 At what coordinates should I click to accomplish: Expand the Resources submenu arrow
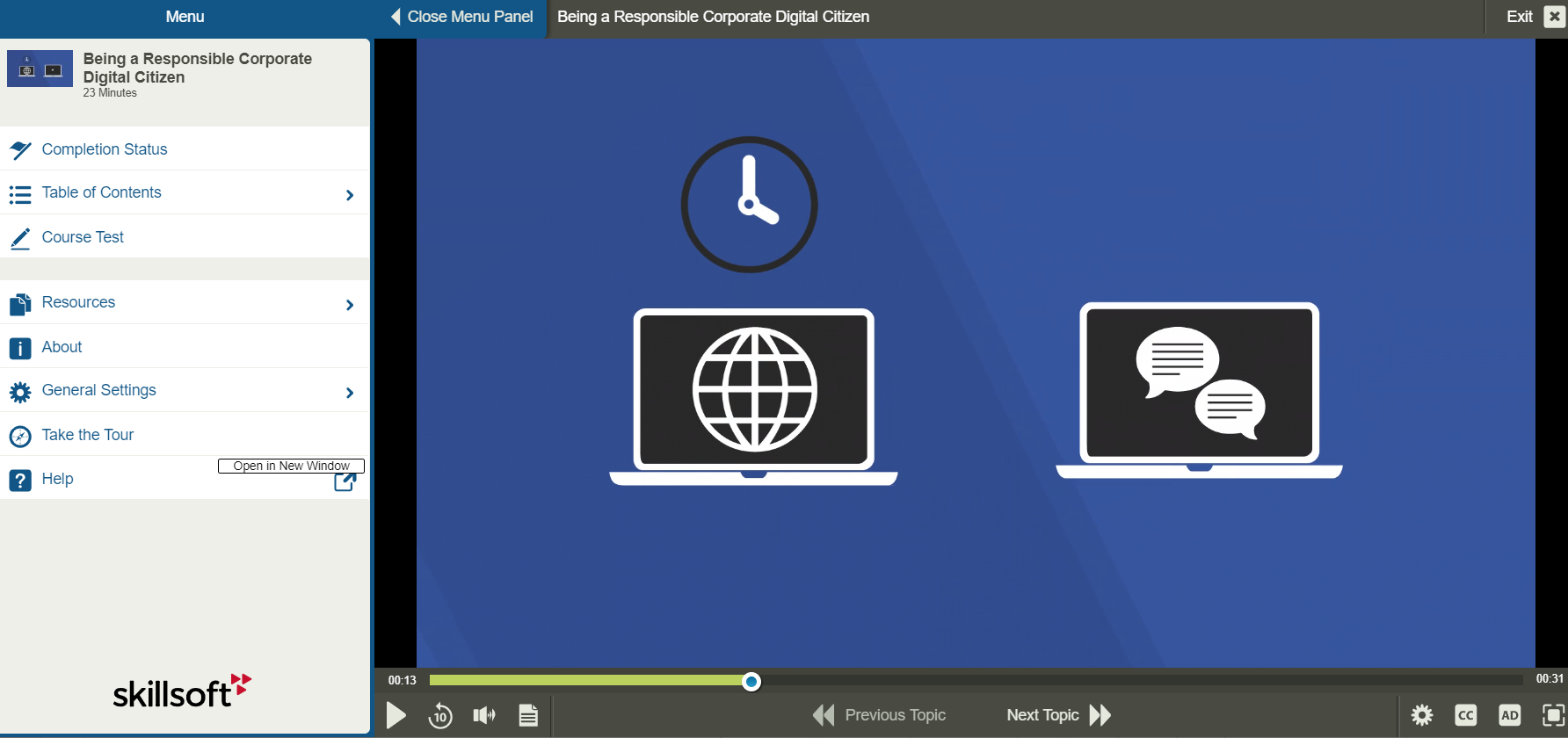tap(350, 305)
